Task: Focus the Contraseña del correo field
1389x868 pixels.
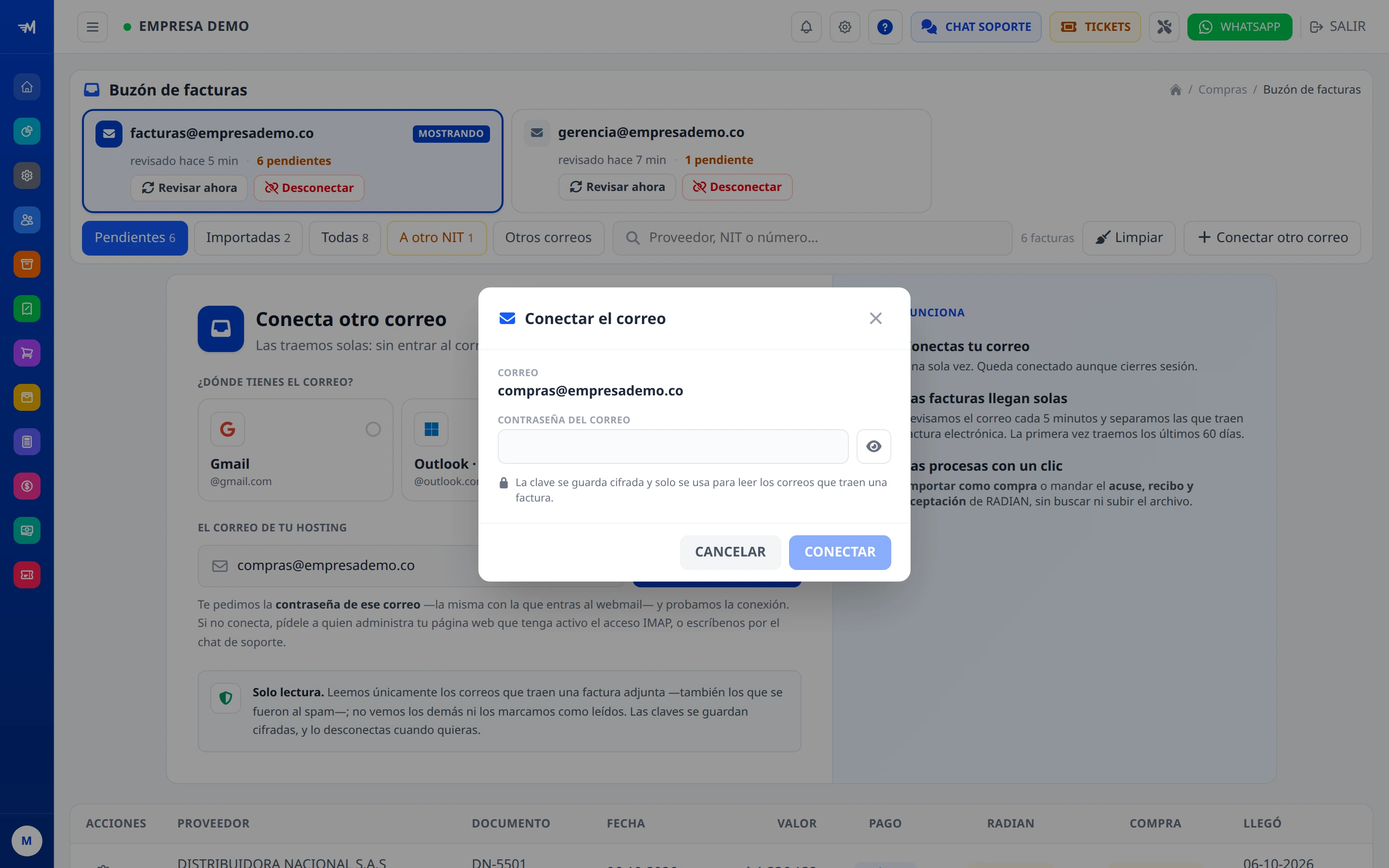Action: [x=673, y=447]
